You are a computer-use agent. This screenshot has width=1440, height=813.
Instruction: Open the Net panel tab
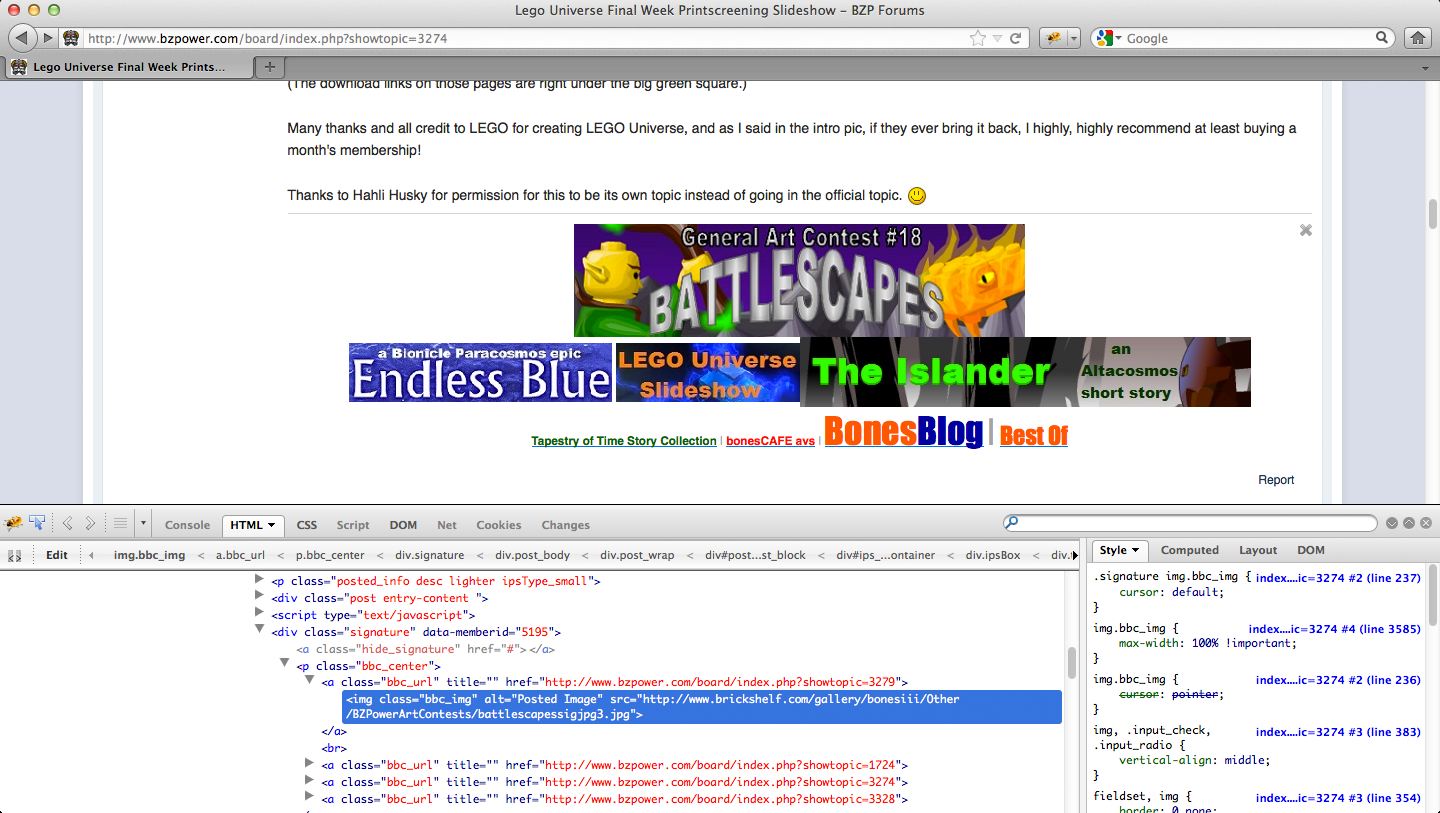point(447,525)
